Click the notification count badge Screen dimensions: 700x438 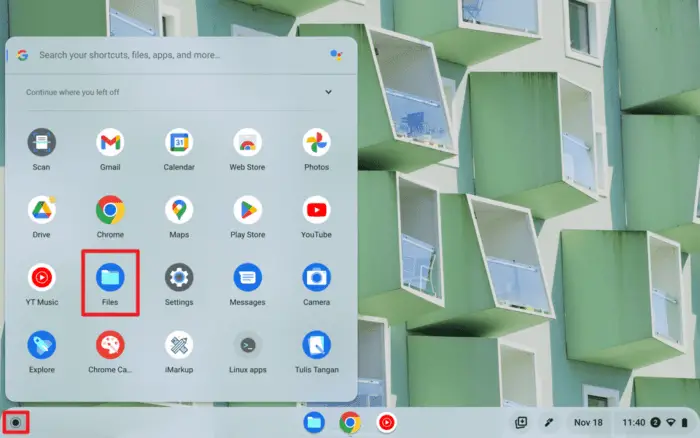655,422
